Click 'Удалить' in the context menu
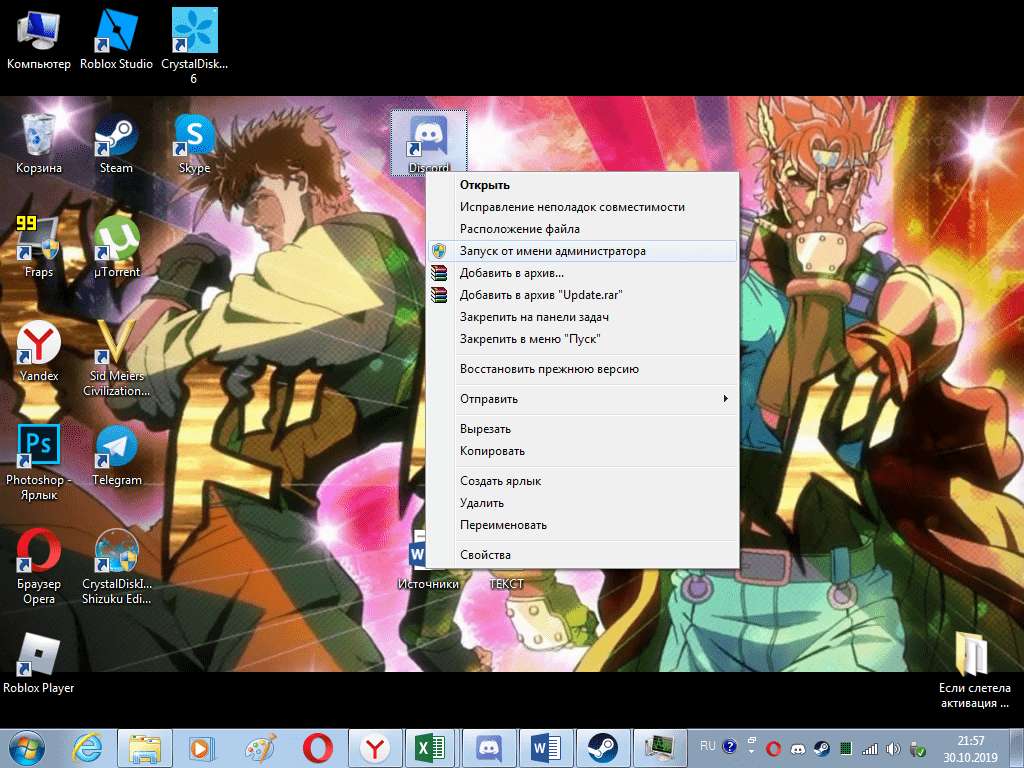 pos(481,503)
